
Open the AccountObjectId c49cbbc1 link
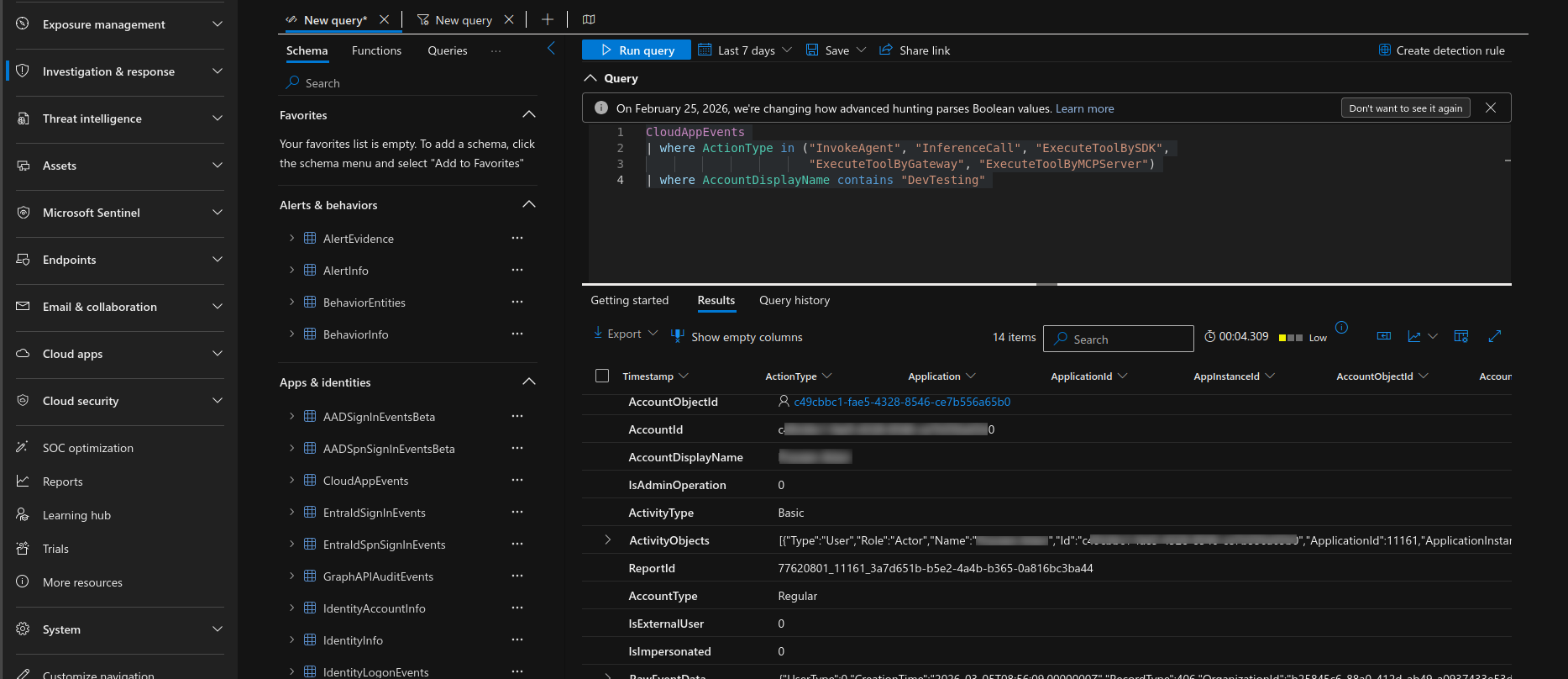coord(902,402)
